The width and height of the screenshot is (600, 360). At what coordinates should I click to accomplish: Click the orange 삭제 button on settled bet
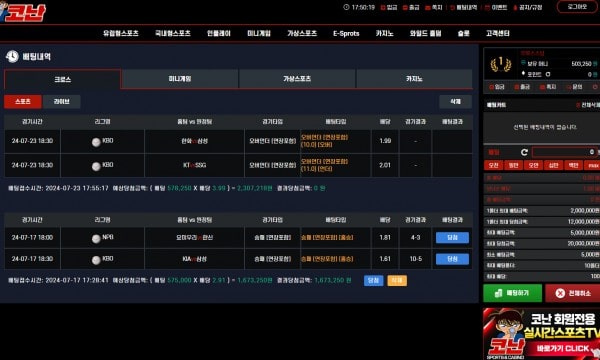coord(397,280)
